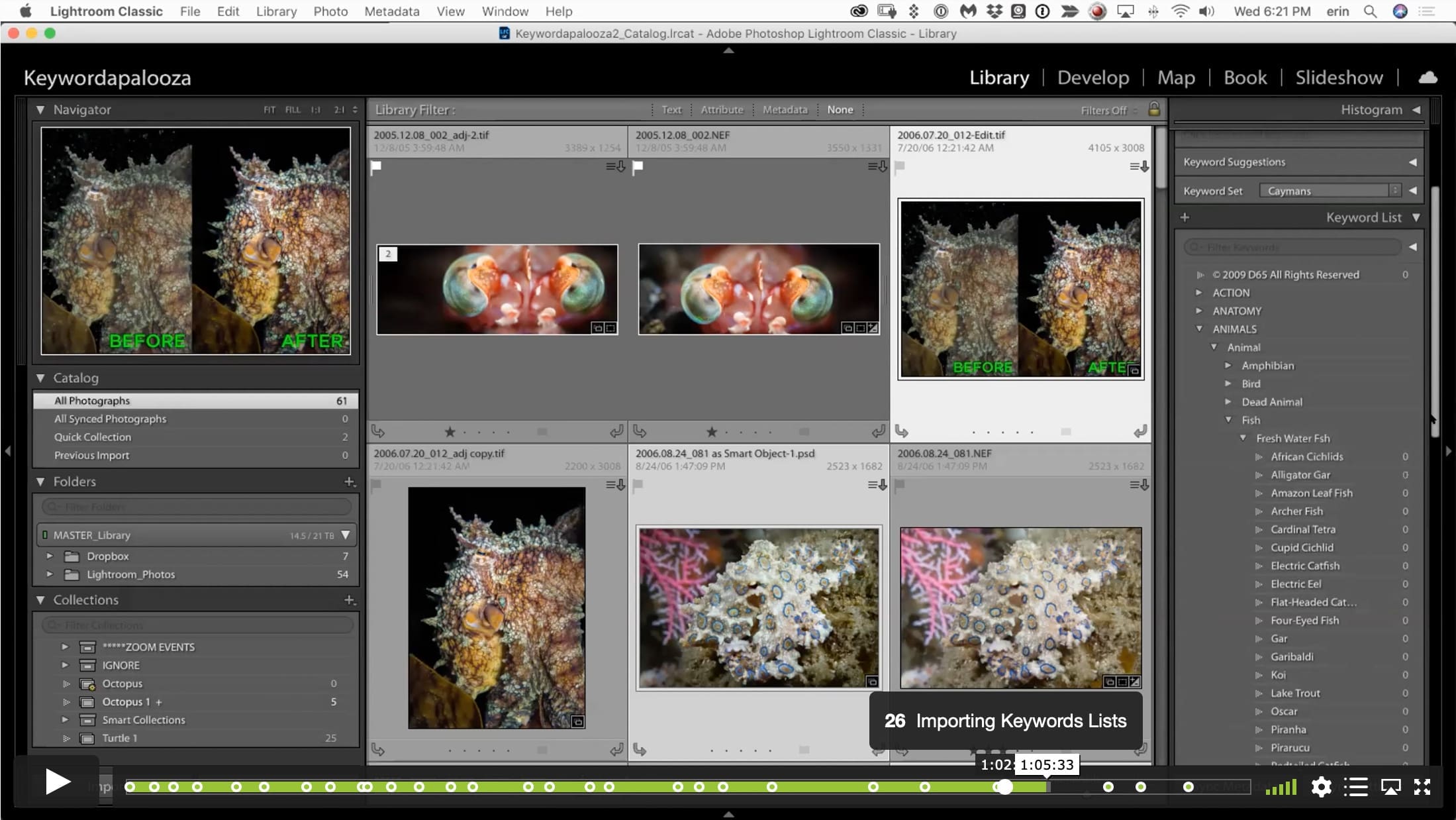Click the video progress bar scrubber handle
The height and width of the screenshot is (820, 1456).
(1004, 787)
